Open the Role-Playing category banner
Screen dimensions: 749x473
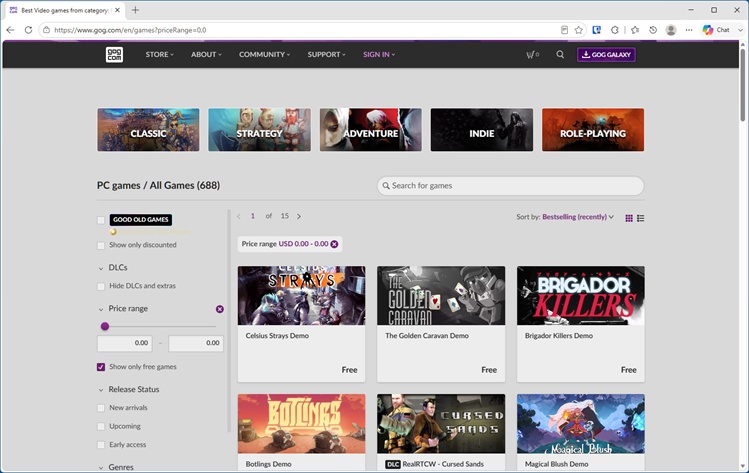pyautogui.click(x=593, y=129)
